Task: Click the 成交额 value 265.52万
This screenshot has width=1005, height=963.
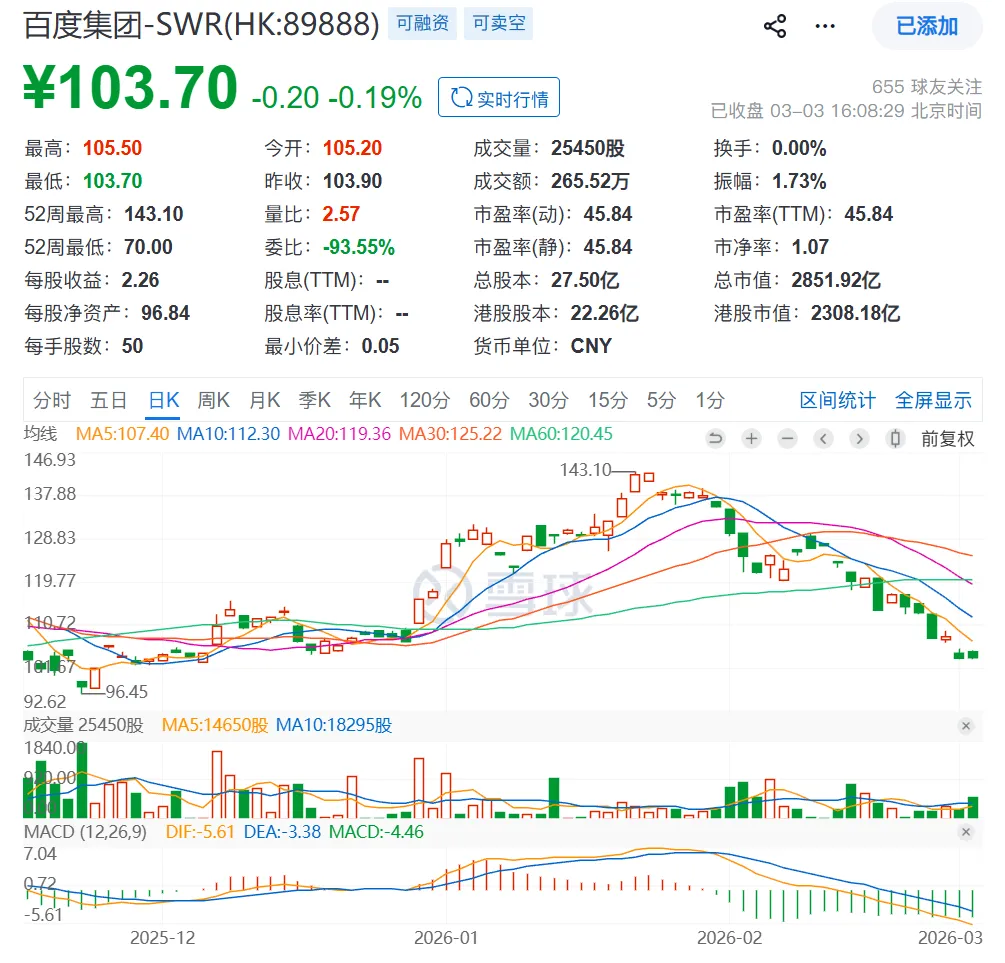Action: (590, 181)
